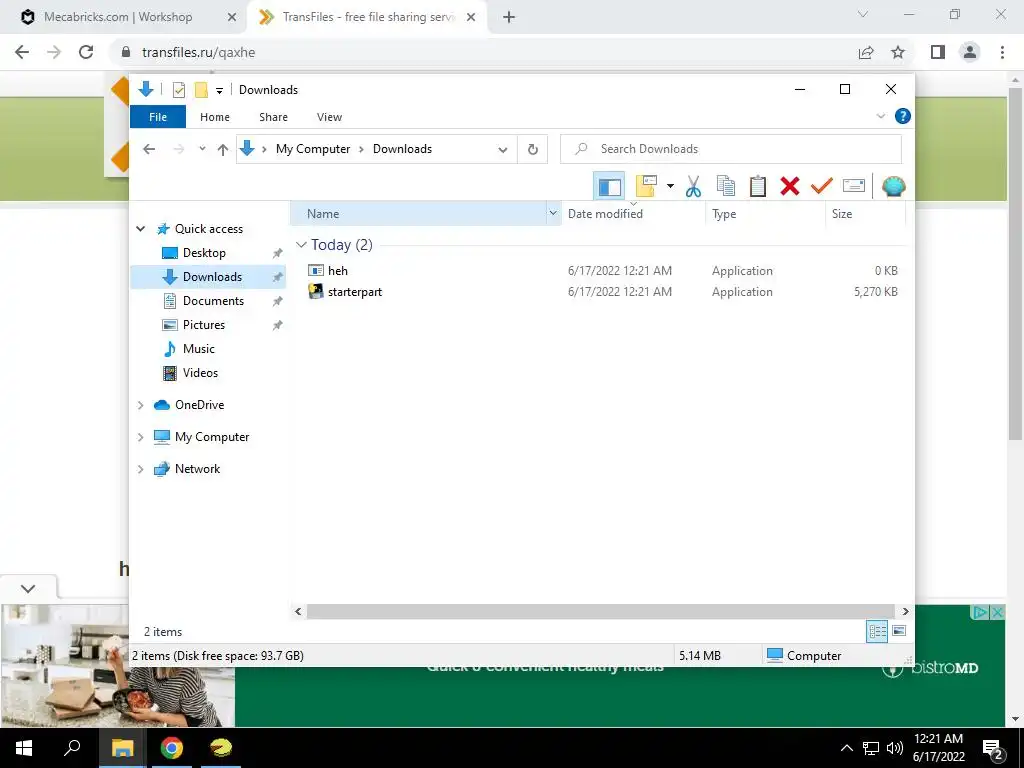
Task: Expand the Network tree node
Action: coord(140,470)
